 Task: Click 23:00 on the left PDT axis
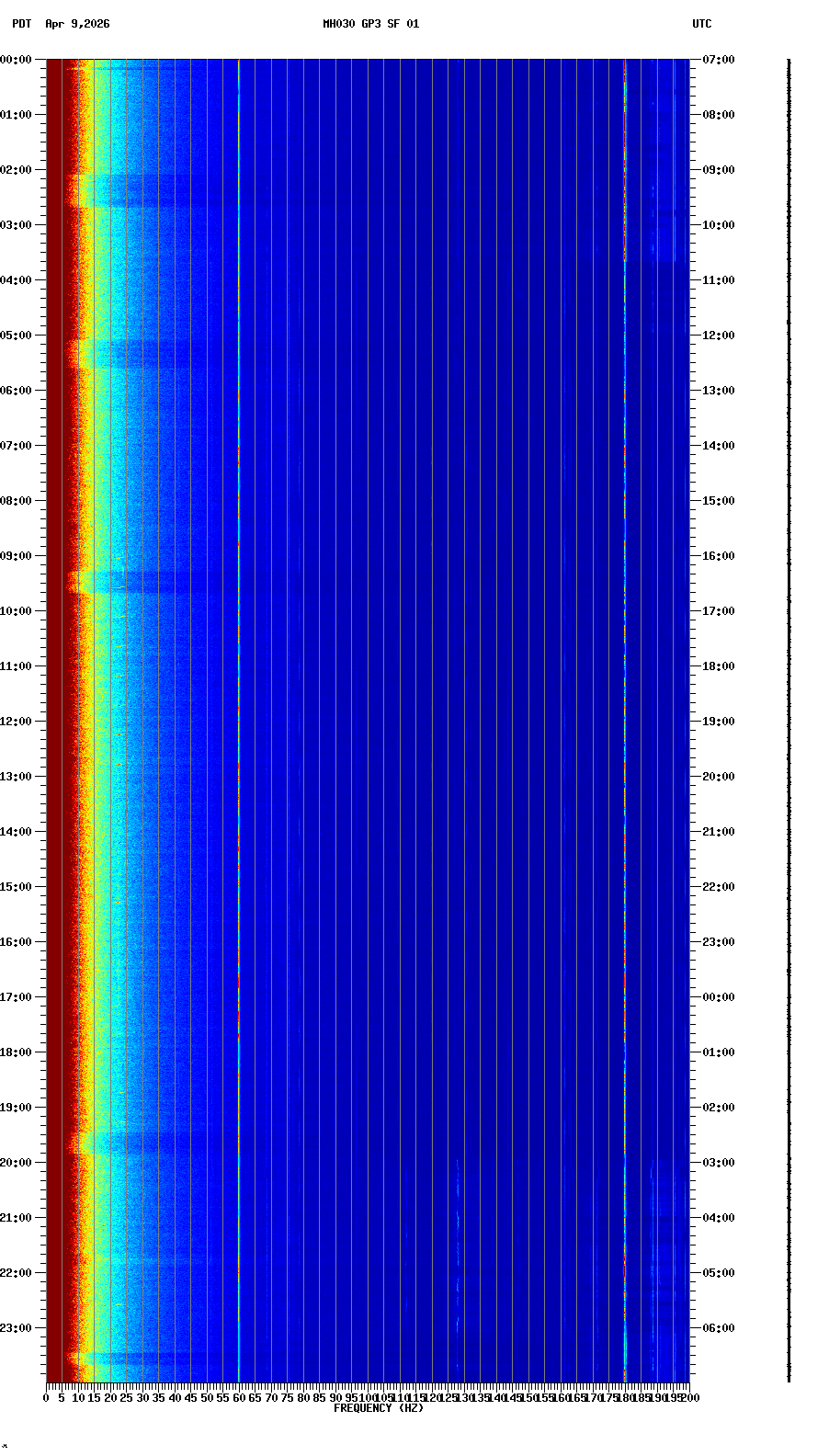tap(17, 1328)
